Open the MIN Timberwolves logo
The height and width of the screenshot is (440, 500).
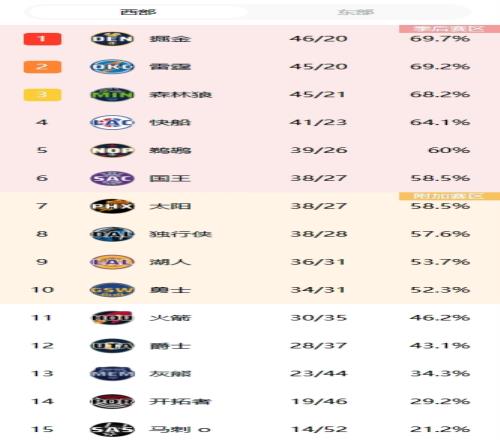click(112, 95)
